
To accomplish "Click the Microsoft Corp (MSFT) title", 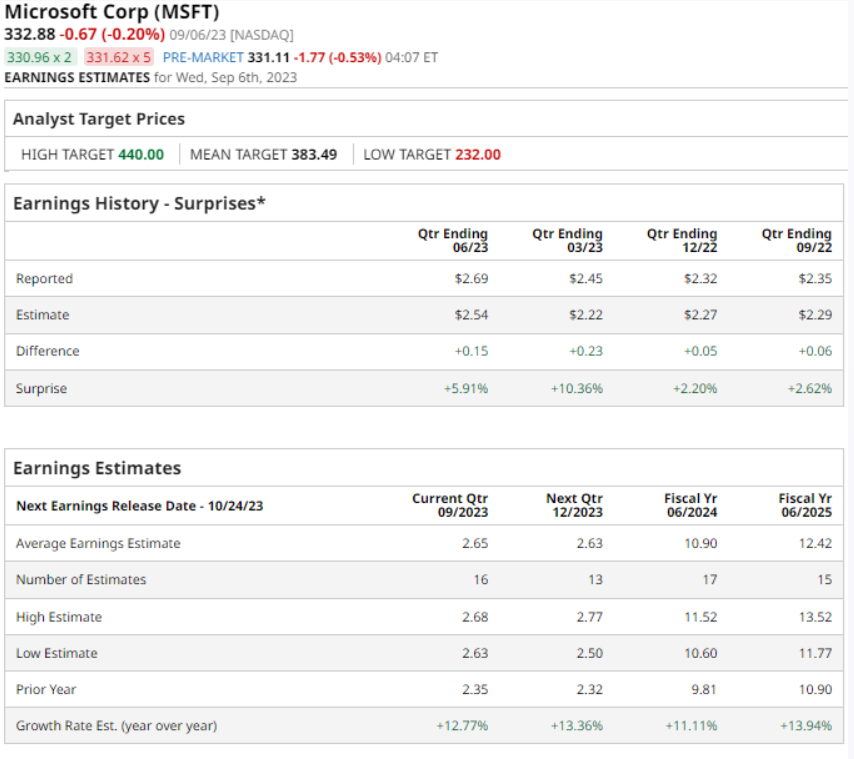I will (112, 11).
